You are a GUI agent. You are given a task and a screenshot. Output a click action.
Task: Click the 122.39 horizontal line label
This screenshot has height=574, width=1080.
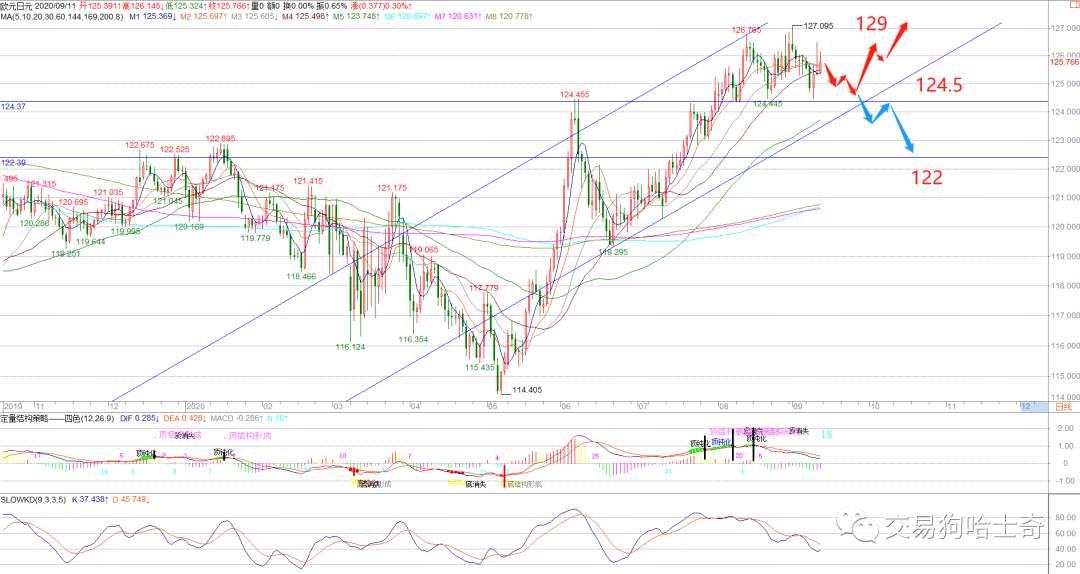point(13,163)
